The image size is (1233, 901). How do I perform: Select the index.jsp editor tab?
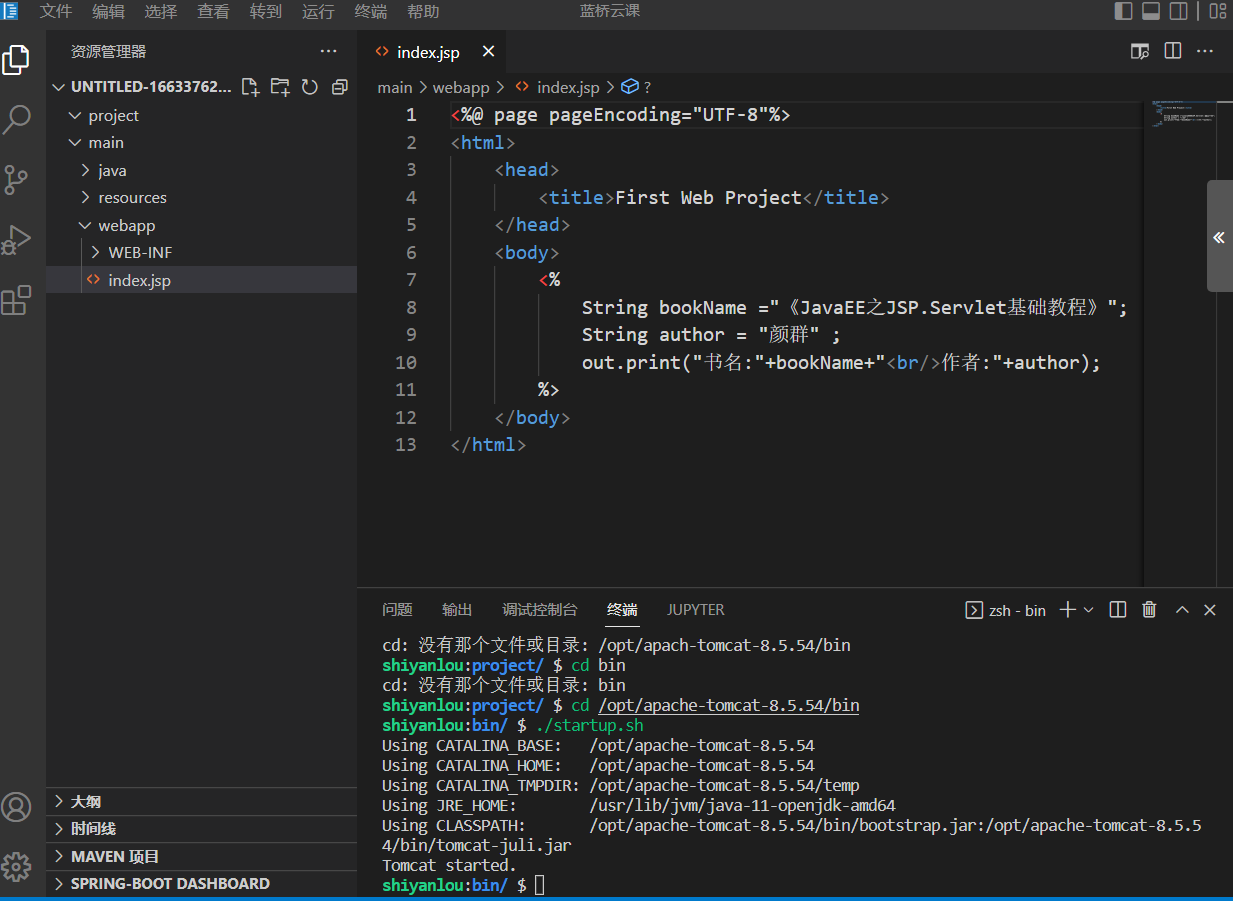(432, 52)
